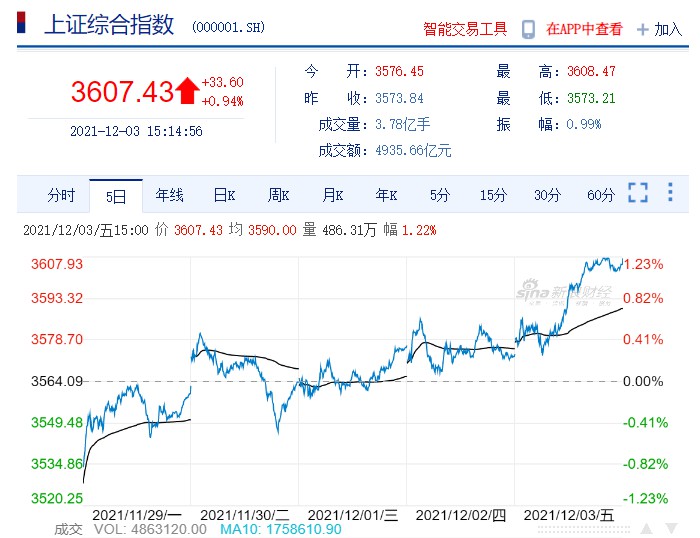Click the y-axis label 3578.70
Image resolution: width=700 pixels, height=538 pixels.
57,339
